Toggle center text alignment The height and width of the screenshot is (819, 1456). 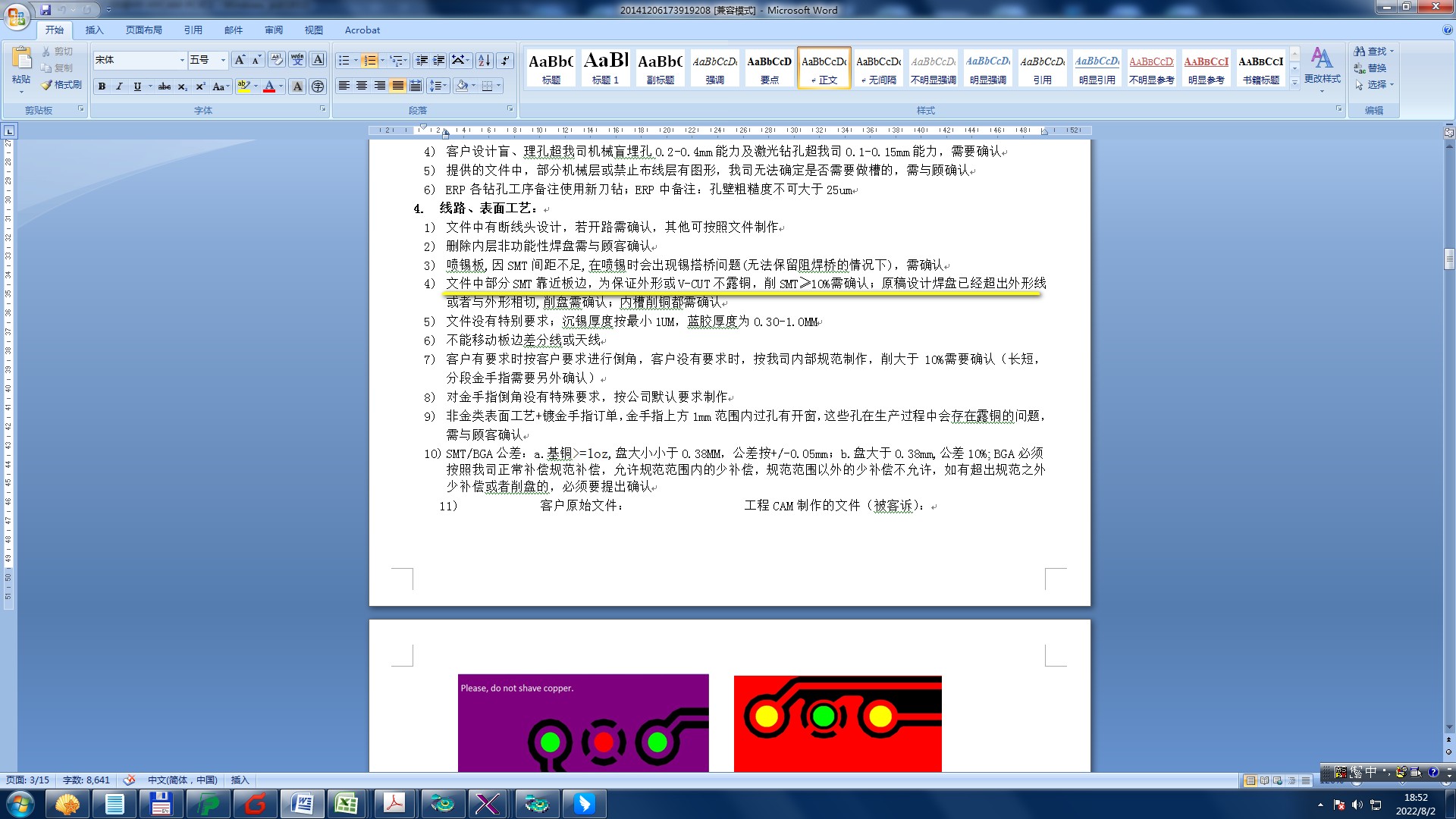click(x=362, y=86)
